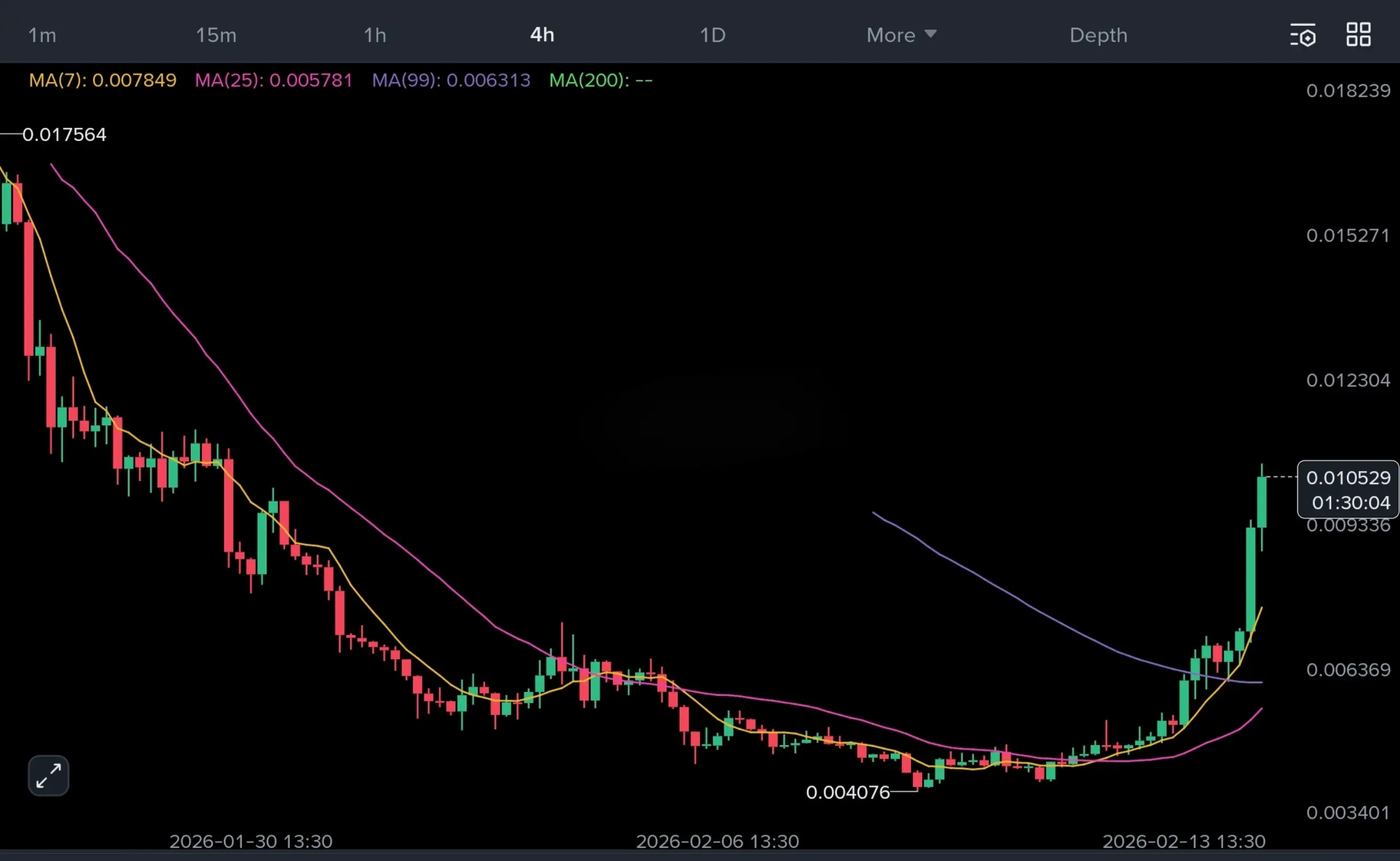The width and height of the screenshot is (1400, 861).
Task: Select the 1h interval tab
Action: [x=375, y=36]
